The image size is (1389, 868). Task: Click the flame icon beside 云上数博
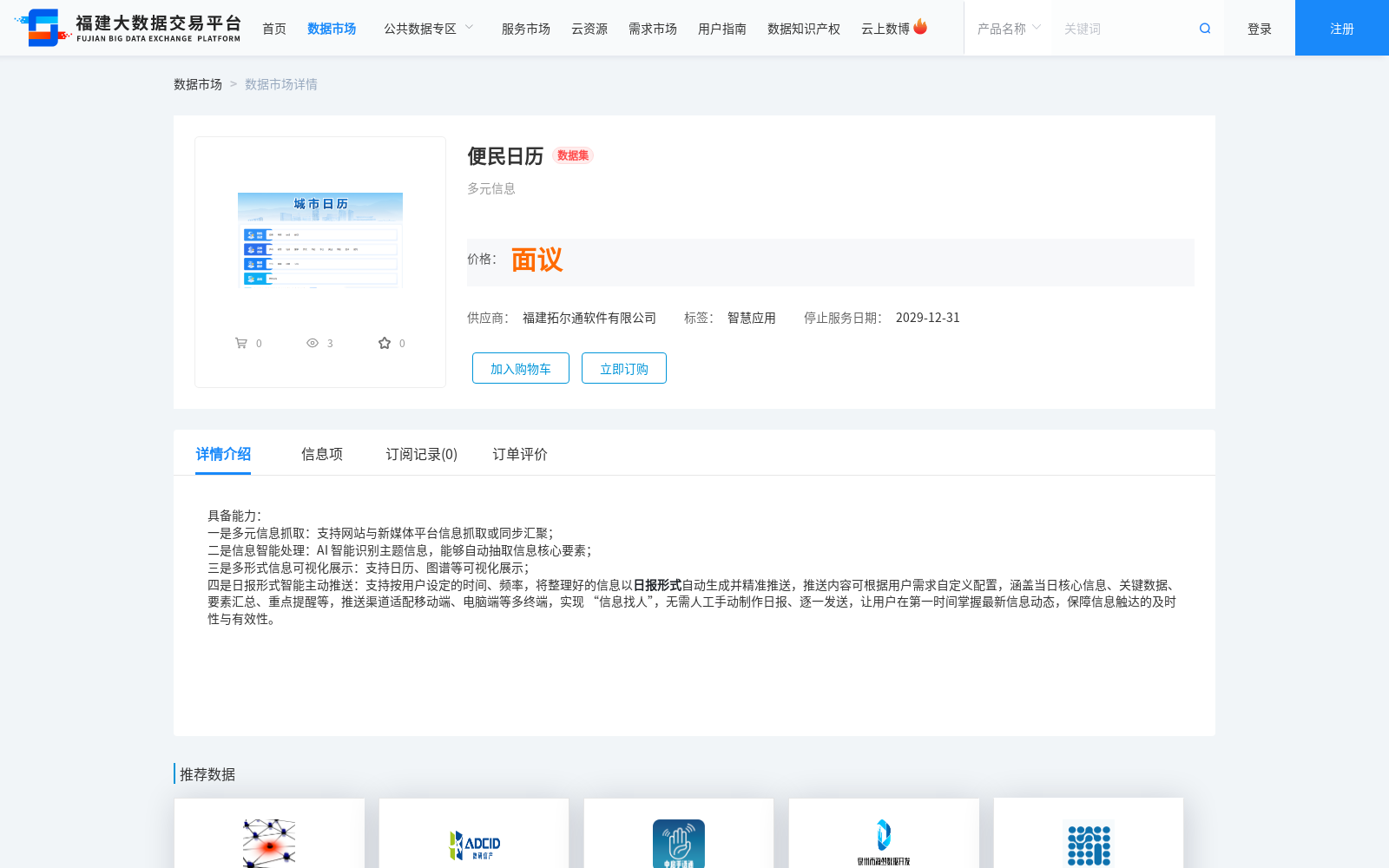[920, 27]
